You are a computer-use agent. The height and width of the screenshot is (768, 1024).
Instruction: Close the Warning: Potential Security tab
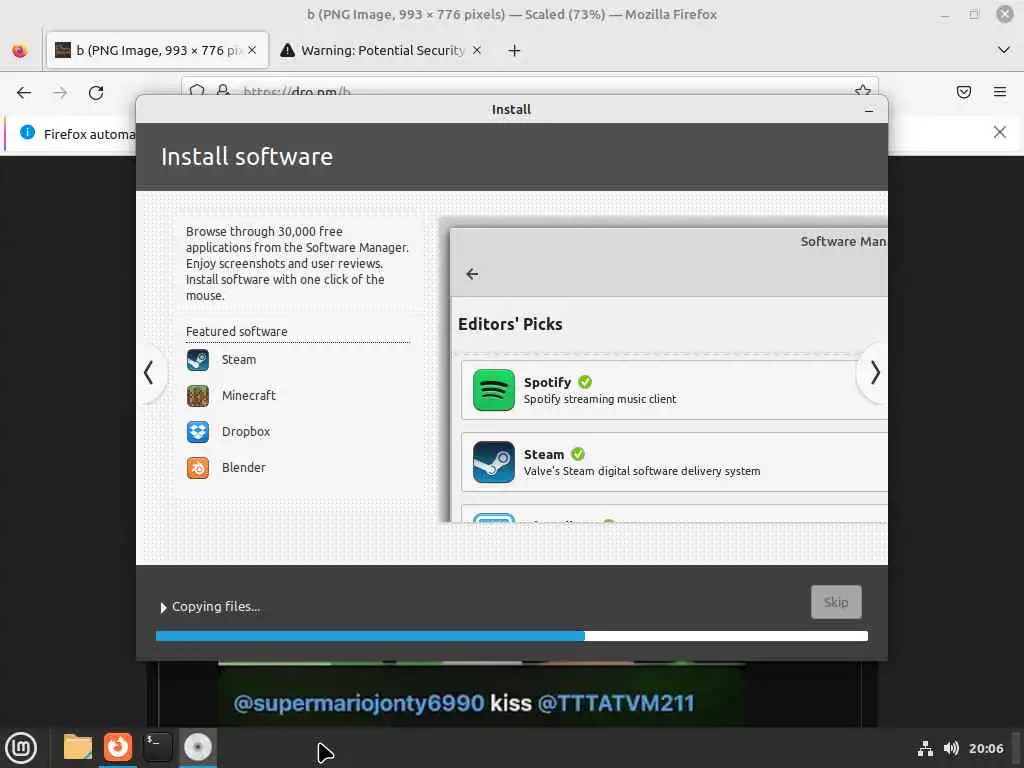pos(477,50)
